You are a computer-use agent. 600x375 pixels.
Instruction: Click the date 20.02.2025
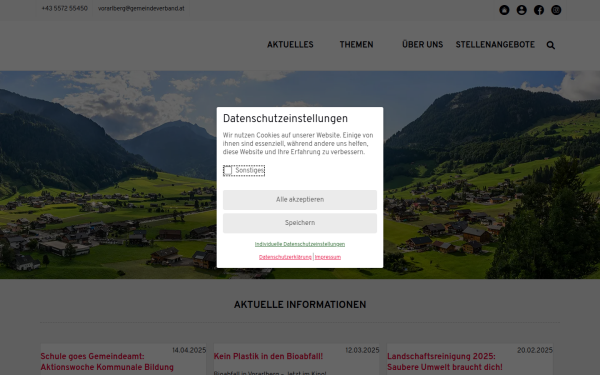535,351
